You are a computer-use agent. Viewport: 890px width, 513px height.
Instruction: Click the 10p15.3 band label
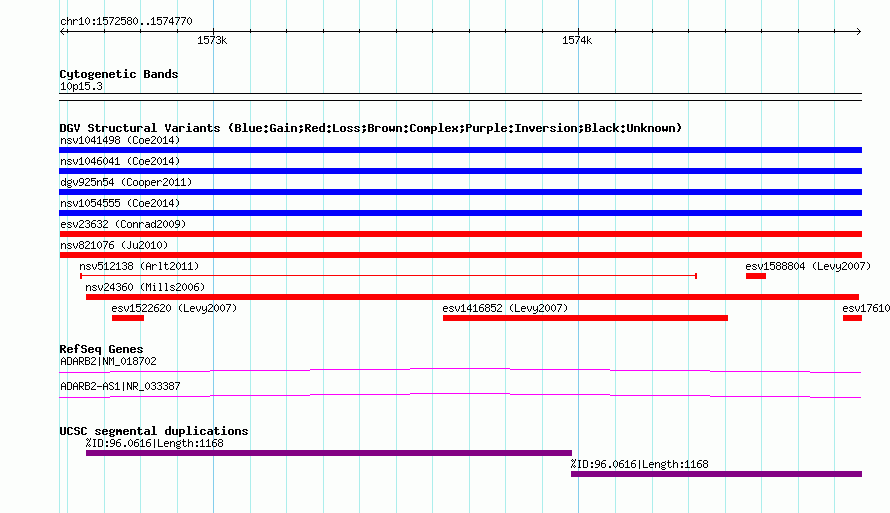(x=81, y=86)
